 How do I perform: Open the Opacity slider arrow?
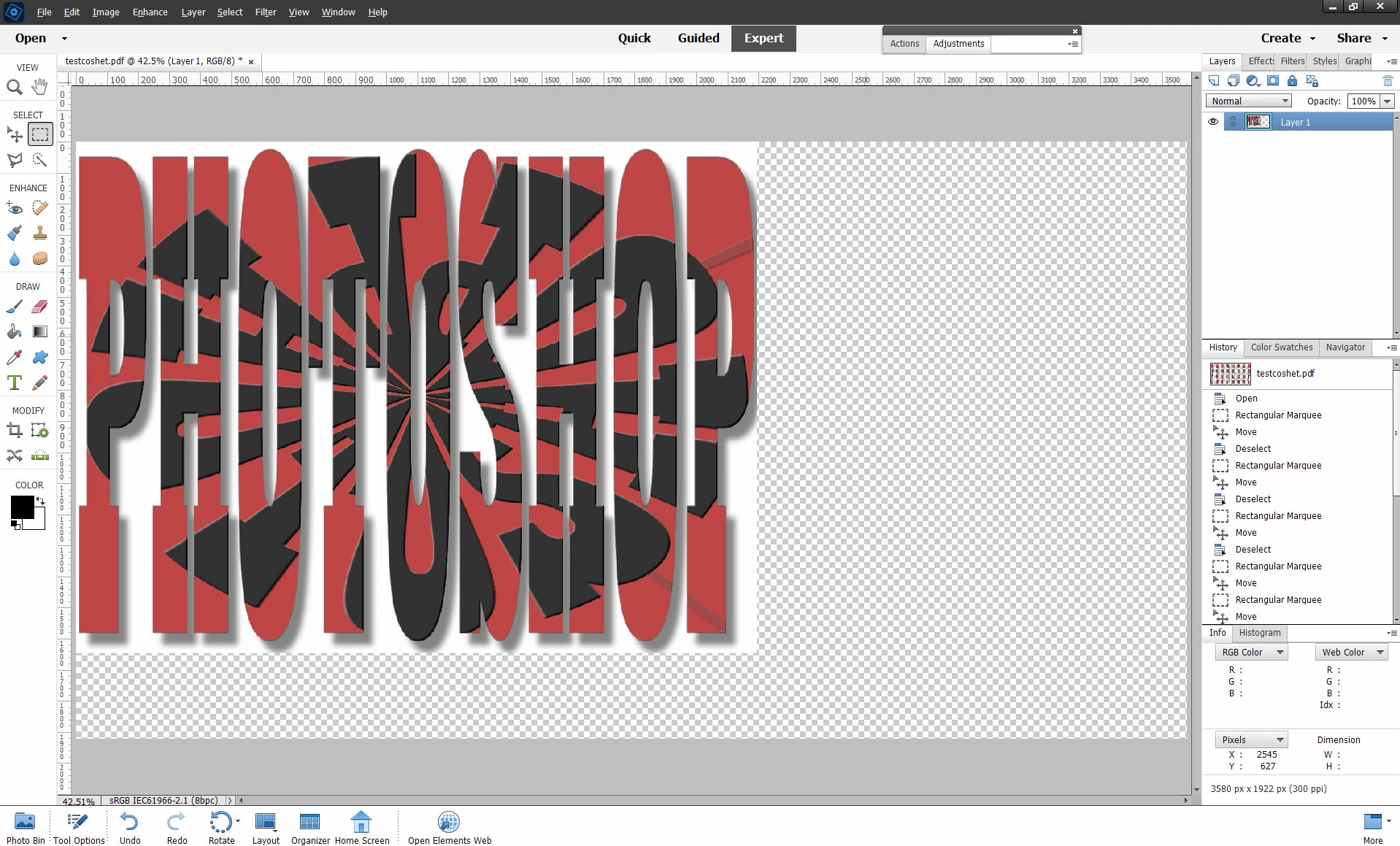click(x=1388, y=101)
